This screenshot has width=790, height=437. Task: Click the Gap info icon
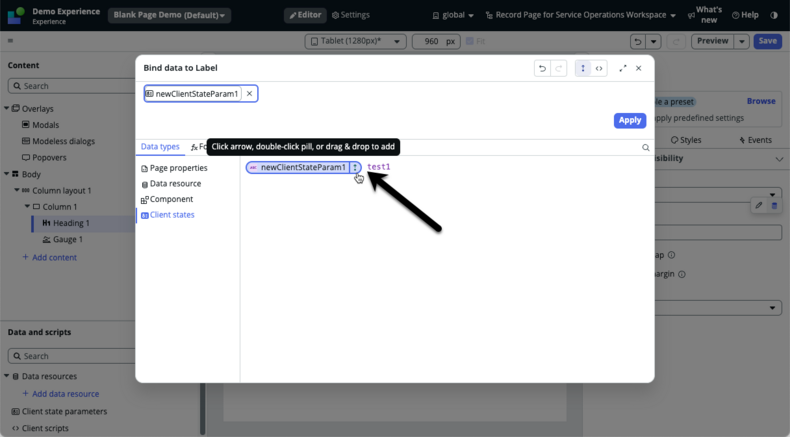[x=671, y=255]
